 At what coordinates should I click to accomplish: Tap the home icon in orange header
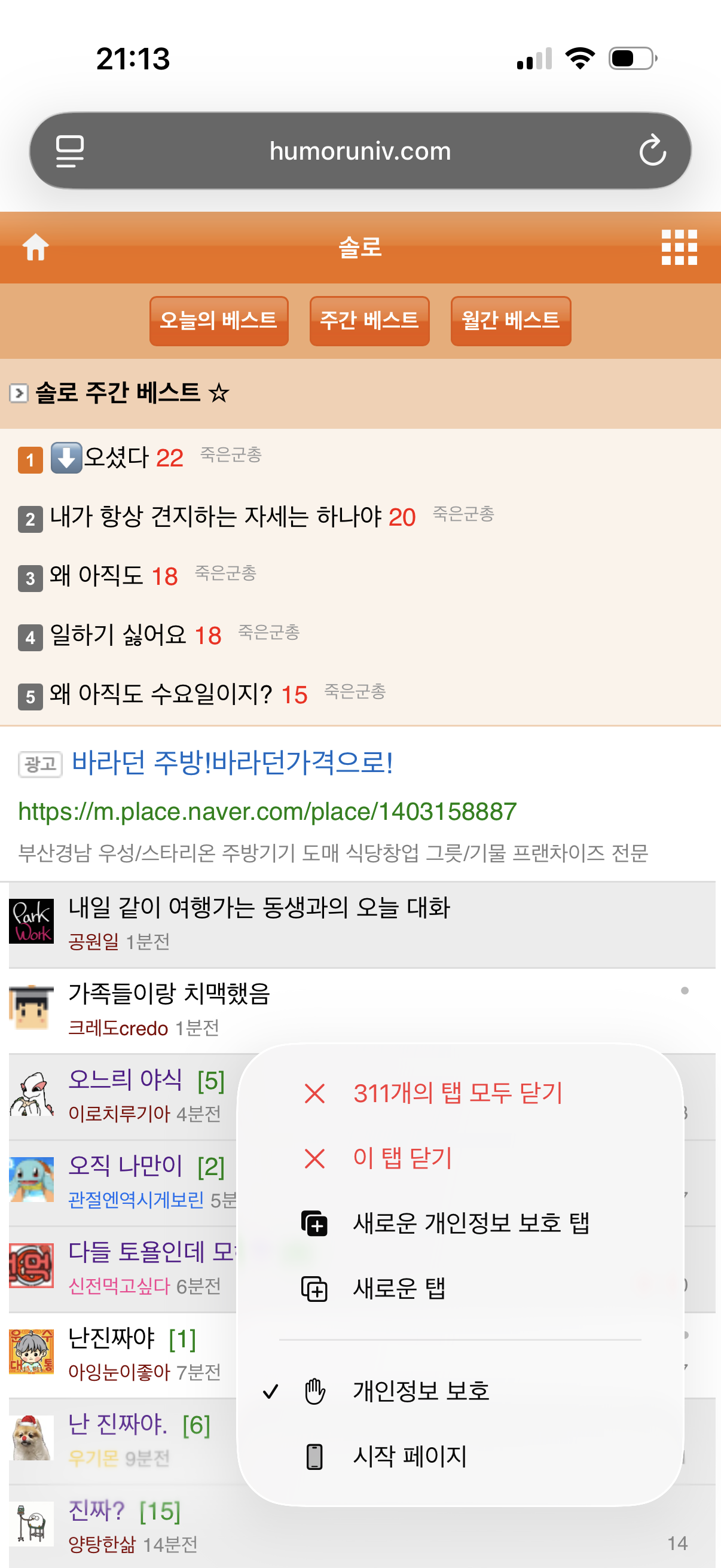coord(35,247)
